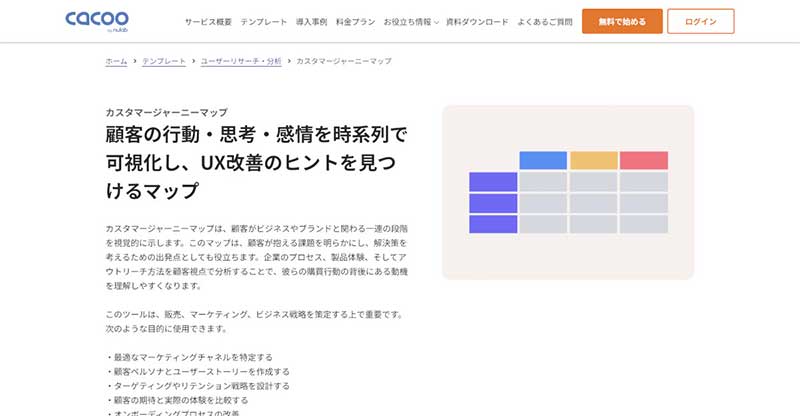
Task: Follow the ホーム breadcrumb link
Action: [116, 61]
